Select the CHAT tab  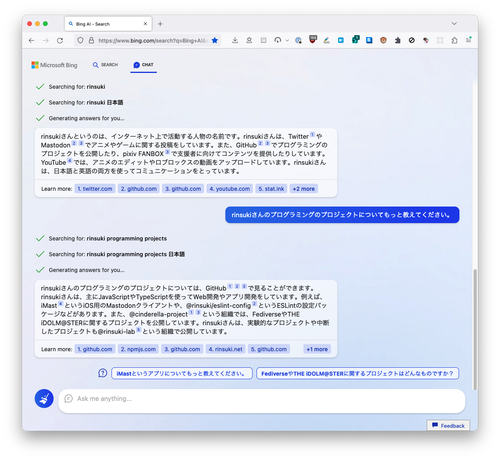click(x=143, y=65)
